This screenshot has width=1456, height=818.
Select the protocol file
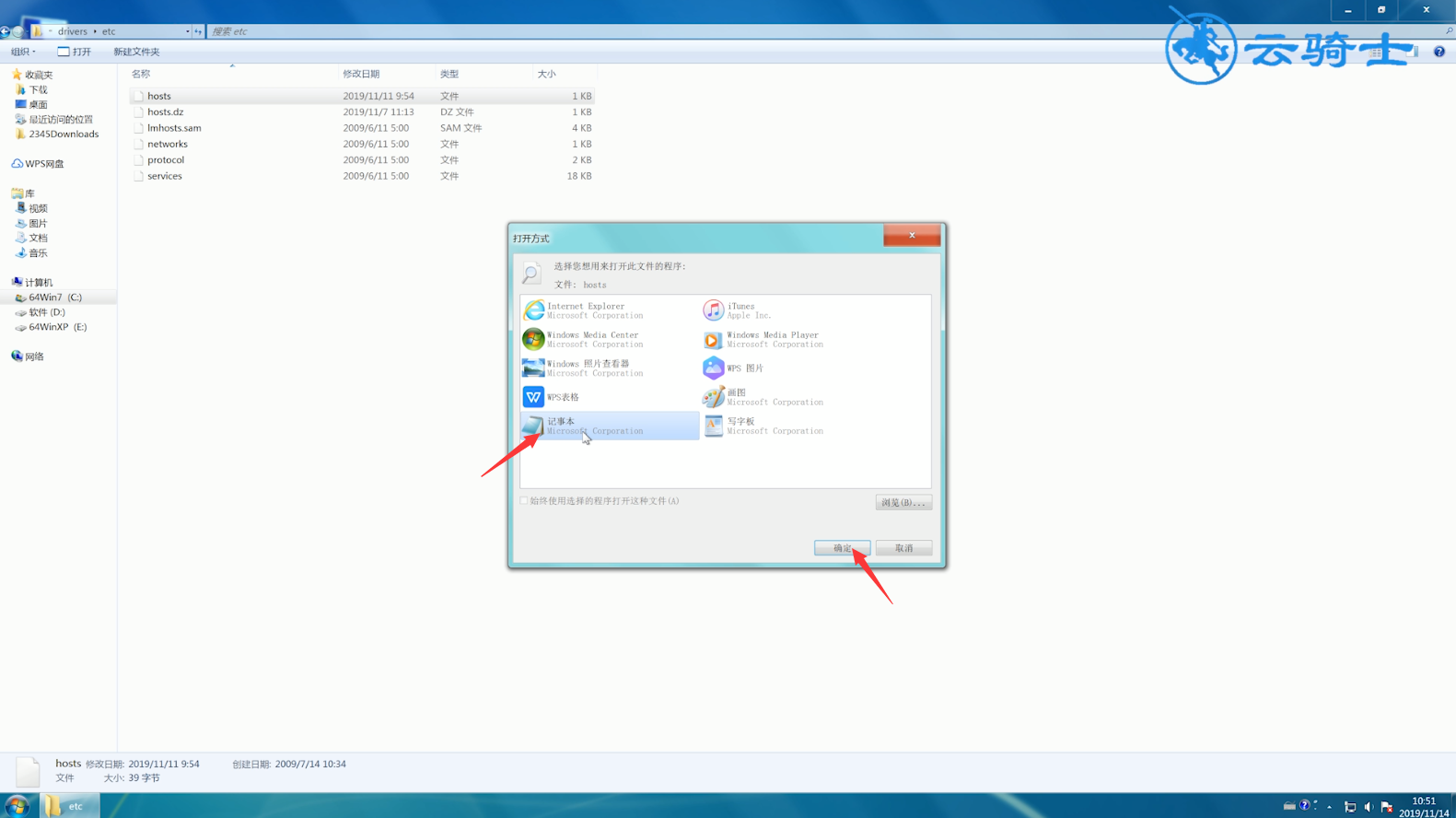362,159
